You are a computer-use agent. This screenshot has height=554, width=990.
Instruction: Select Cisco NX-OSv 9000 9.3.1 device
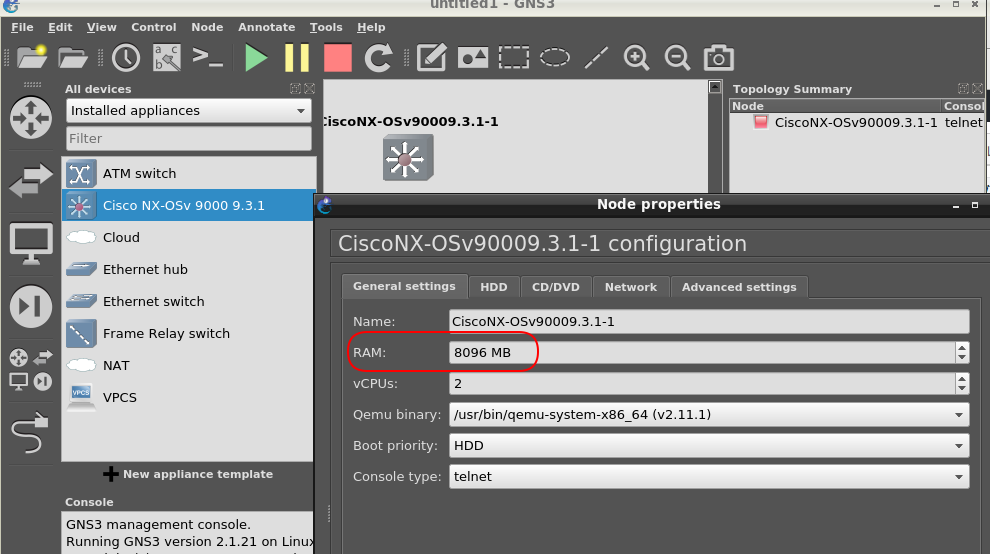click(188, 205)
